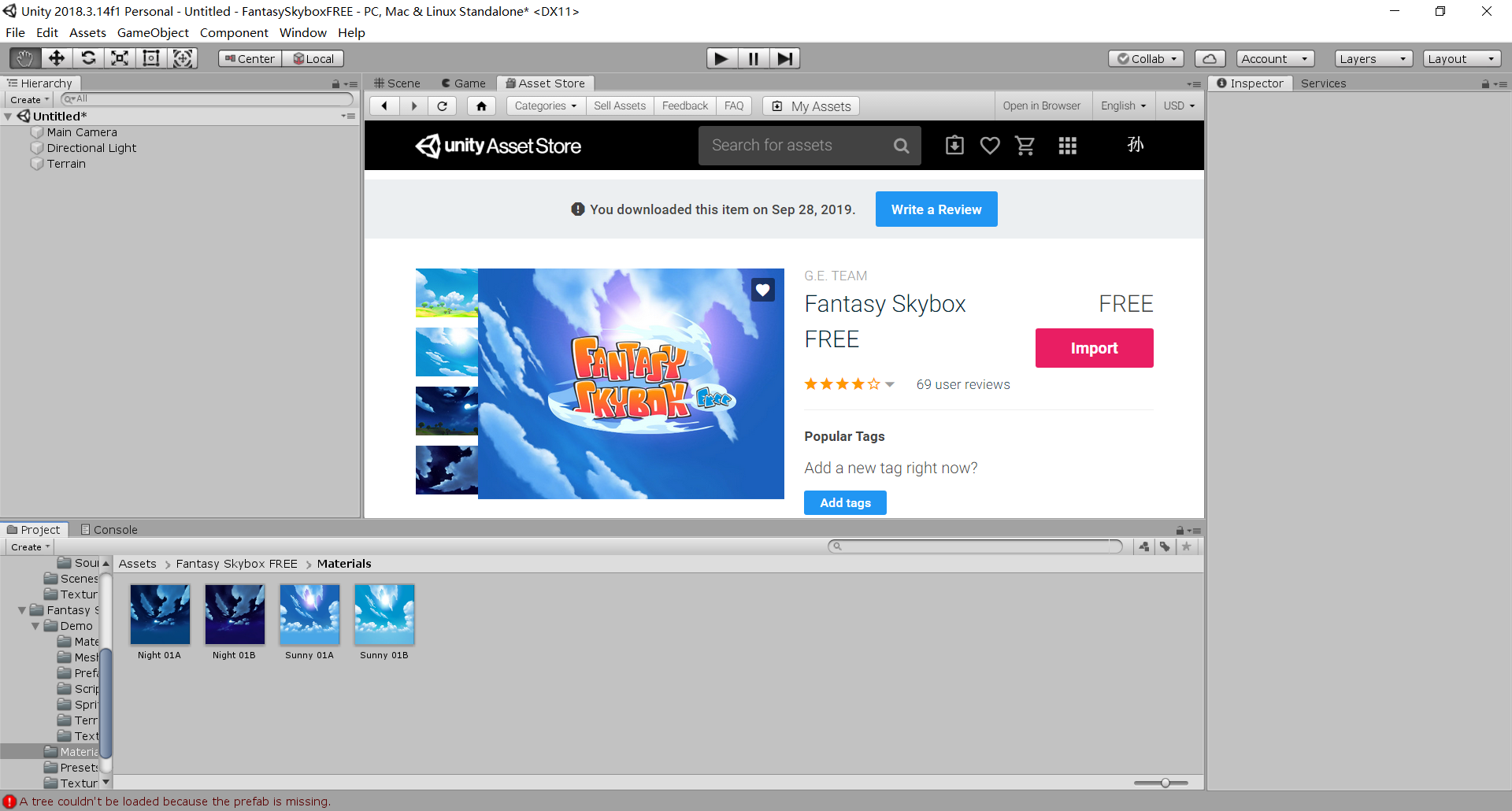
Task: Import the Fantasy Skybox package
Action: point(1094,347)
